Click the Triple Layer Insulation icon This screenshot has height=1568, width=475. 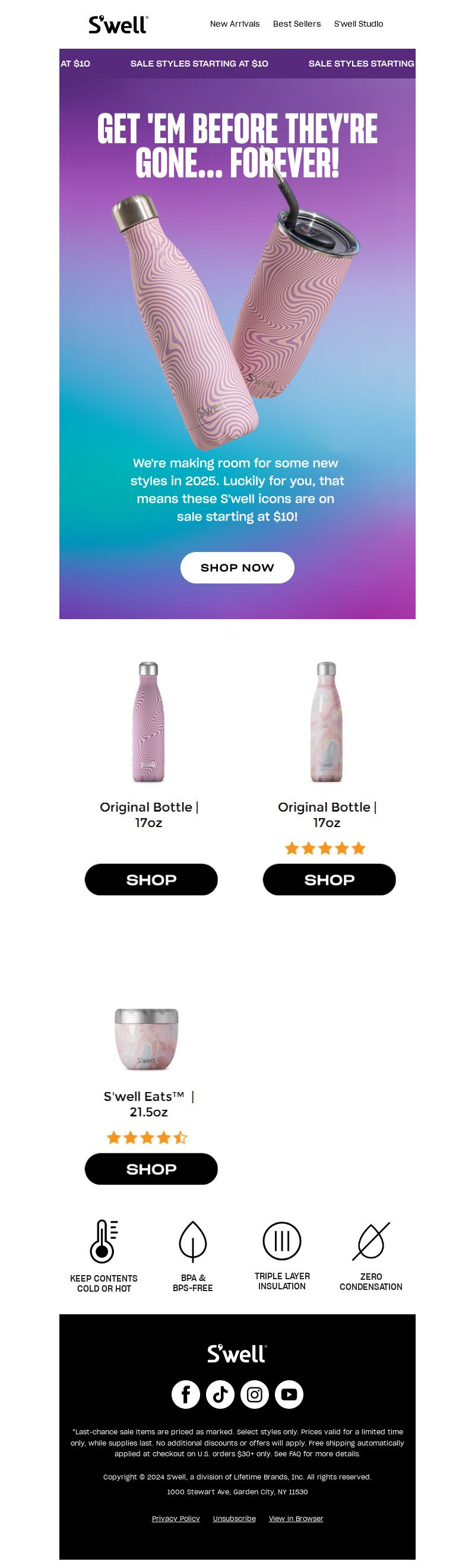(x=281, y=1241)
